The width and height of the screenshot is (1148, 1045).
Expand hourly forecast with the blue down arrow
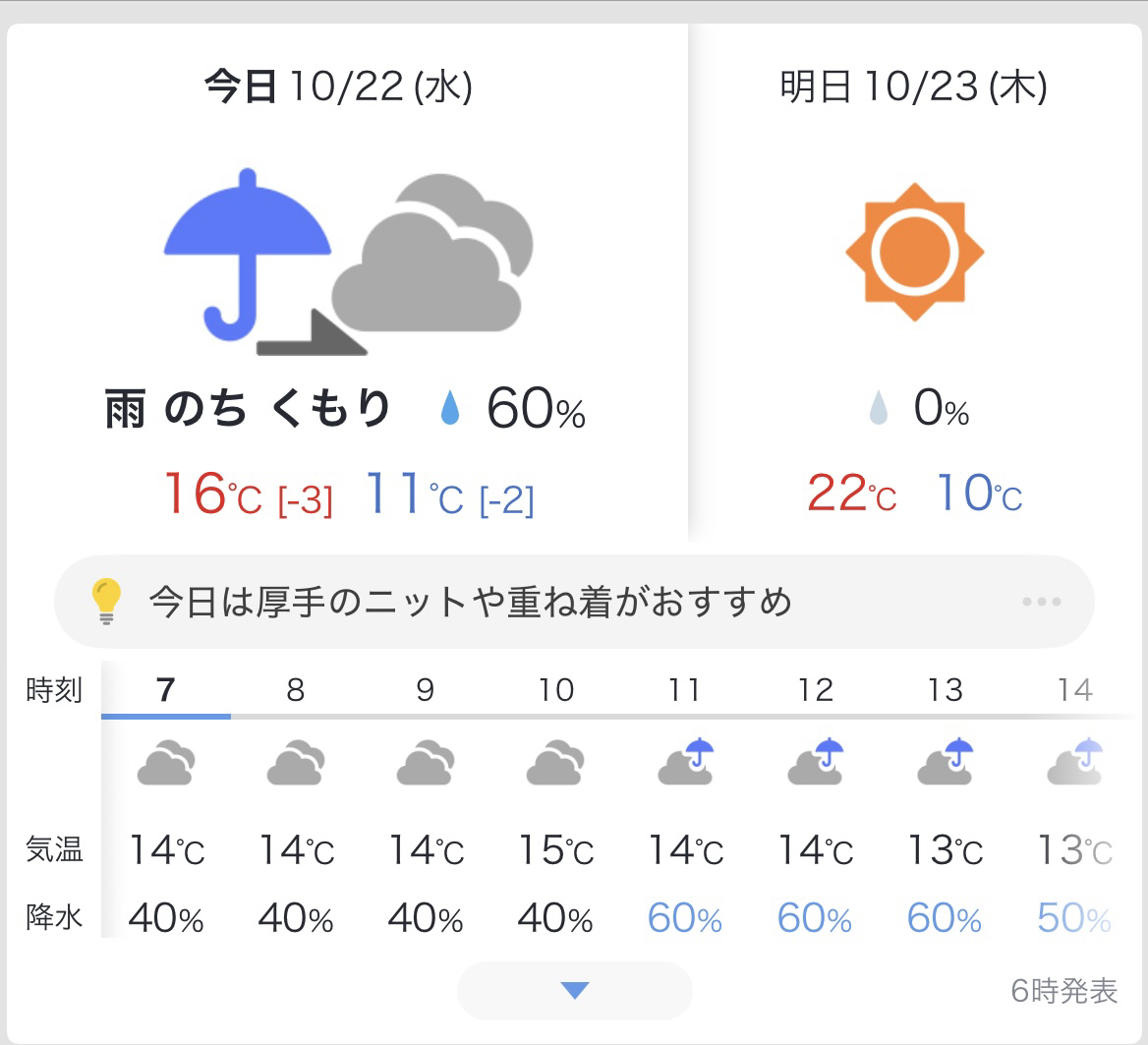pos(574,990)
